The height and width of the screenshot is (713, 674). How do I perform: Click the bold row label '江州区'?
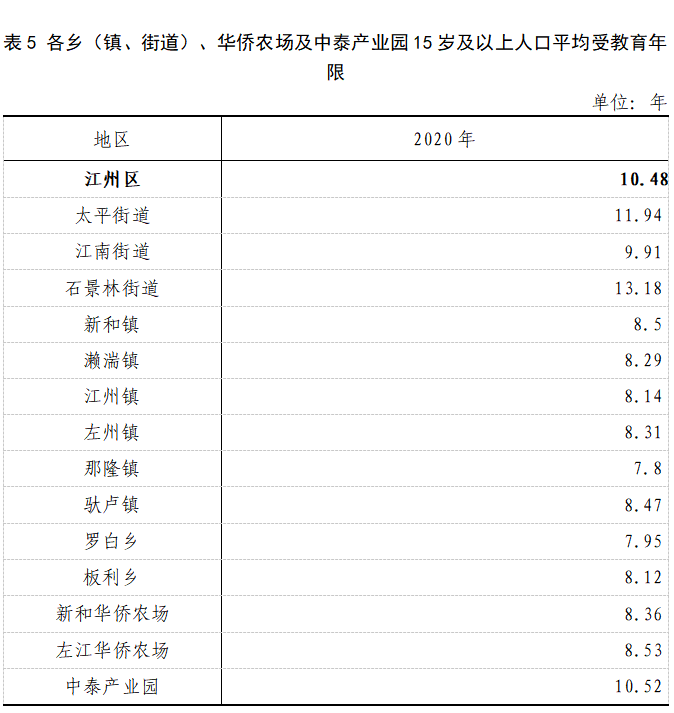click(x=112, y=180)
